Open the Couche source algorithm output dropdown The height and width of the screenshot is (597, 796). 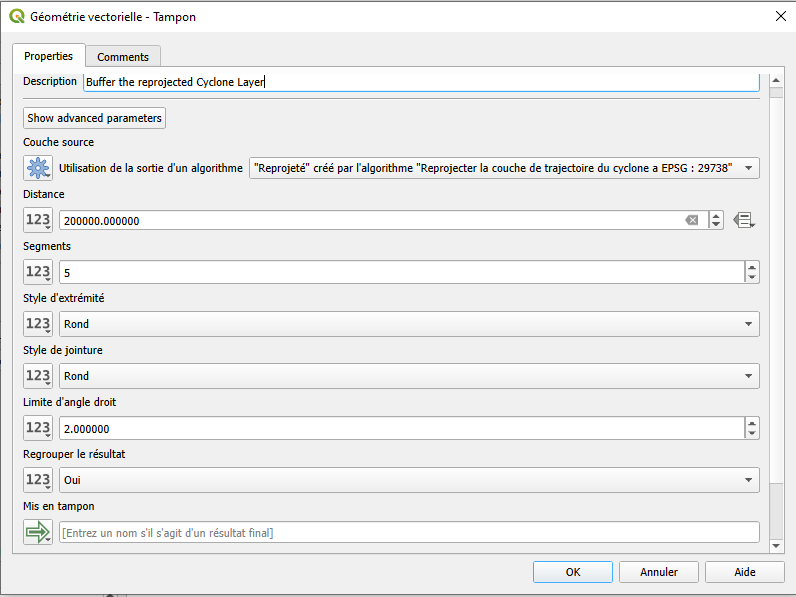(x=503, y=168)
